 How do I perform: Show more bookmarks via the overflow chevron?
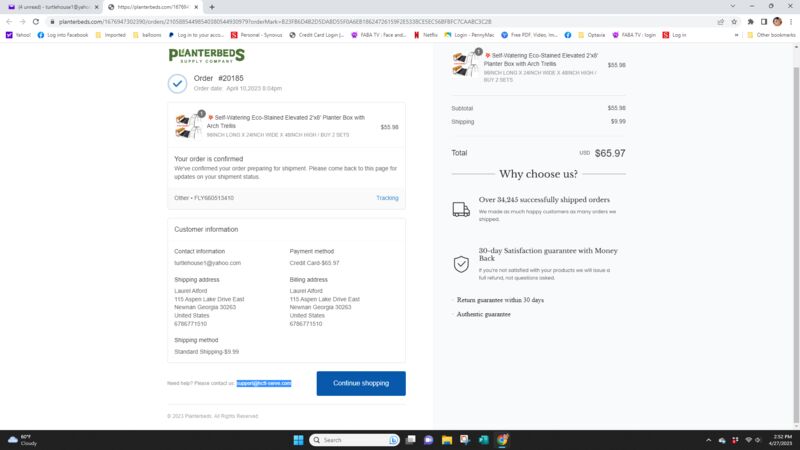pos(736,35)
